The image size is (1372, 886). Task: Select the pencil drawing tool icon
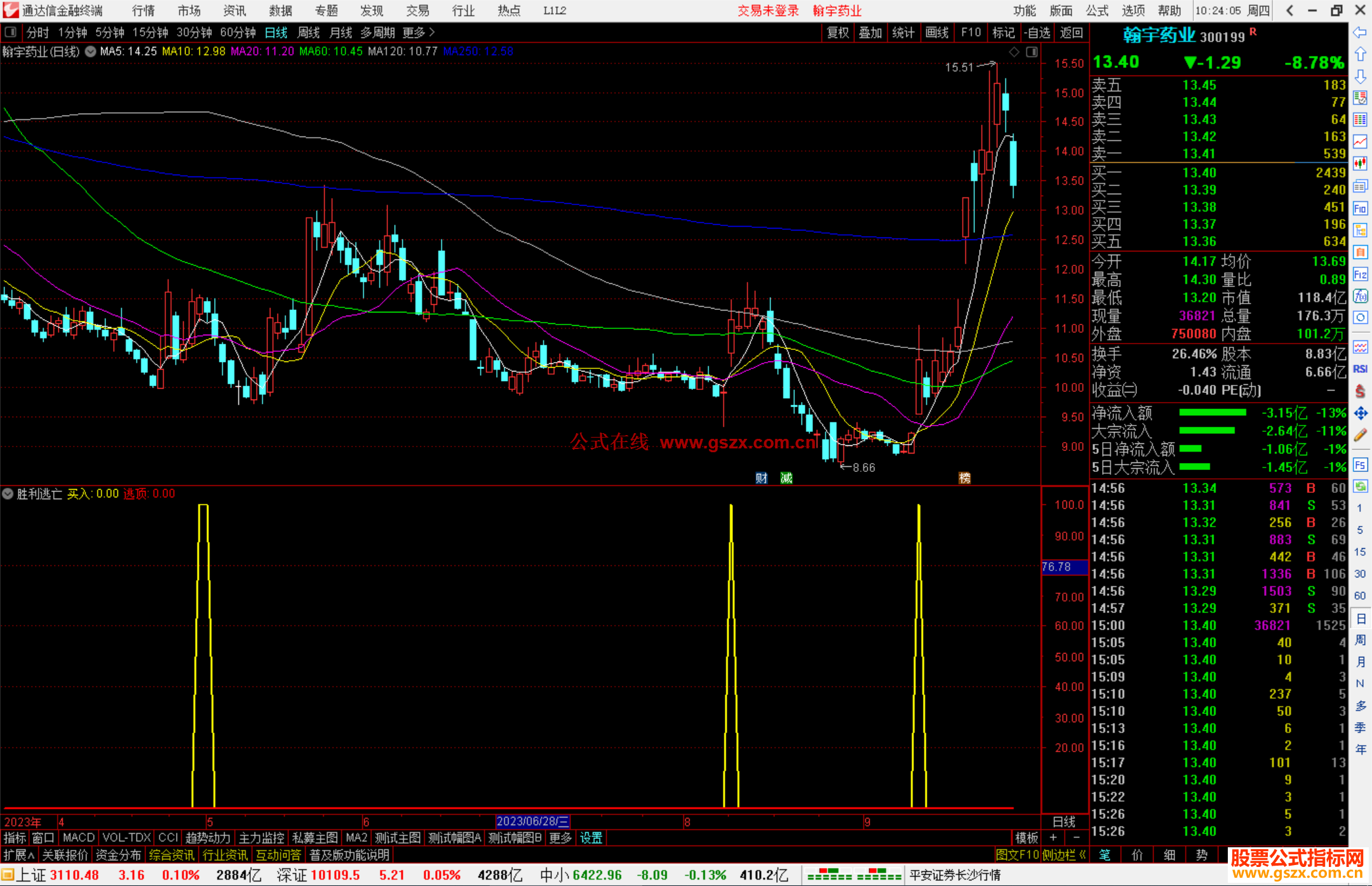click(x=1360, y=436)
